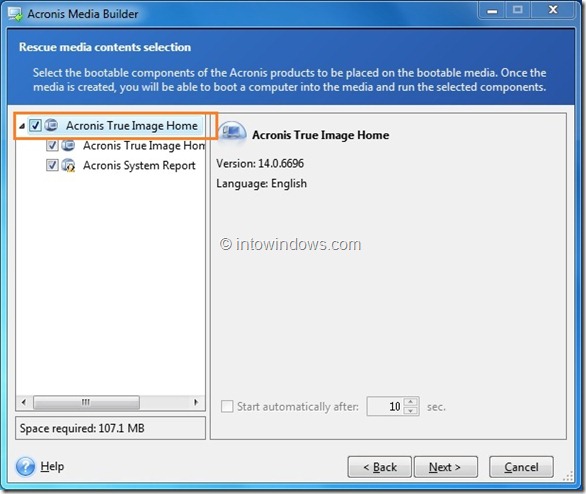This screenshot has width=586, height=494.
Task: Minimize the Acronis Media Builder window
Action: [x=492, y=10]
